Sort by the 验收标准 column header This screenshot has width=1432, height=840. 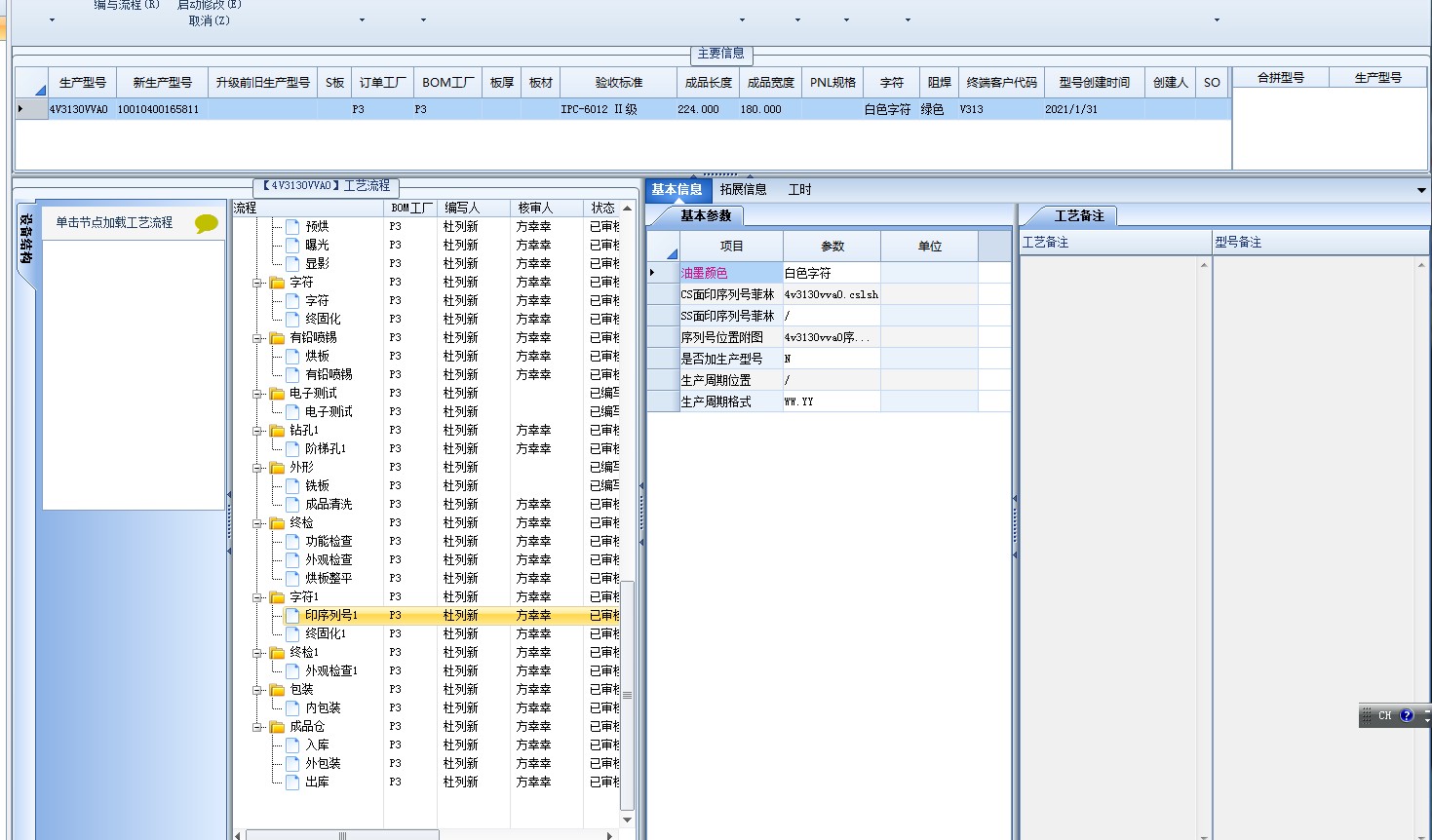point(619,83)
